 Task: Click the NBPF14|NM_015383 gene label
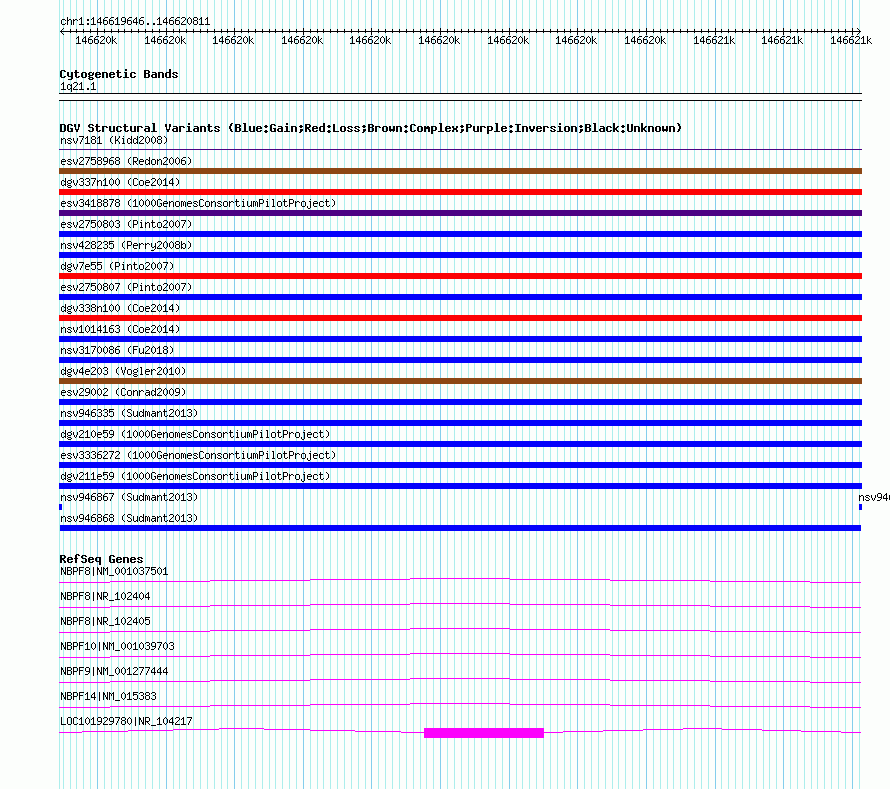108,696
